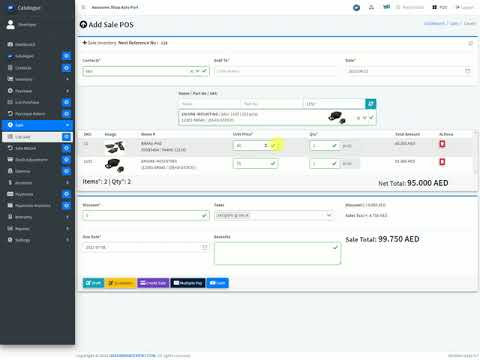Click the Draft button
Screen dimensions: 480x360
coord(93,283)
